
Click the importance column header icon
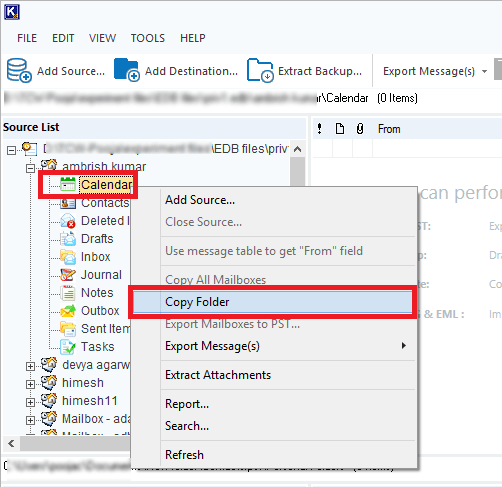[x=320, y=129]
